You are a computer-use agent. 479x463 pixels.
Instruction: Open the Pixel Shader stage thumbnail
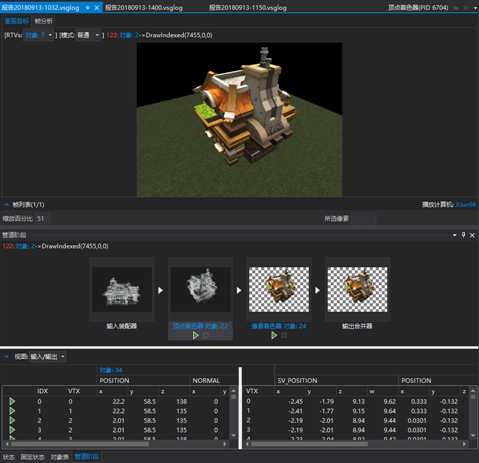click(279, 289)
